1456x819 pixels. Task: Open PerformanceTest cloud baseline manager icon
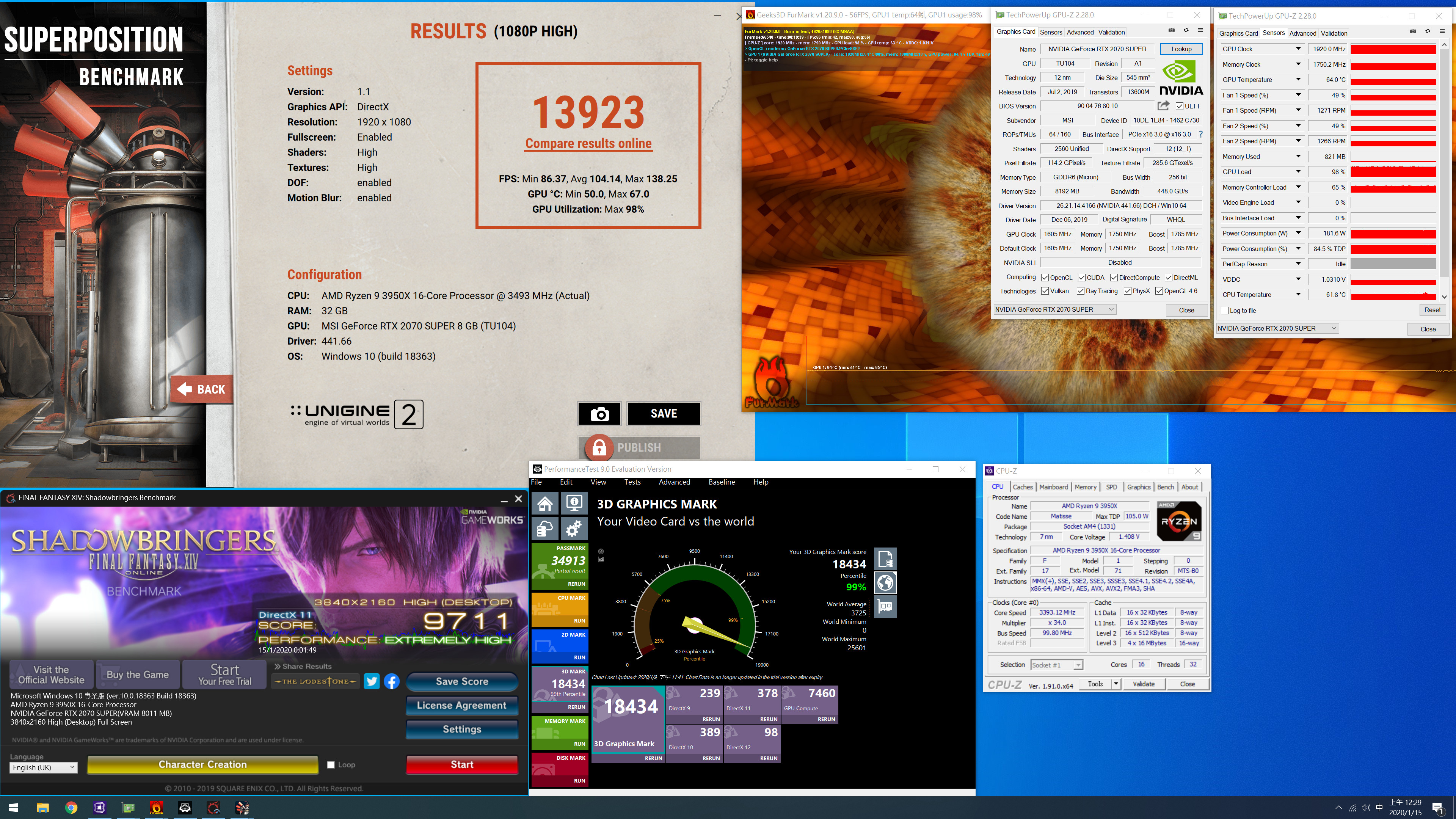(545, 529)
